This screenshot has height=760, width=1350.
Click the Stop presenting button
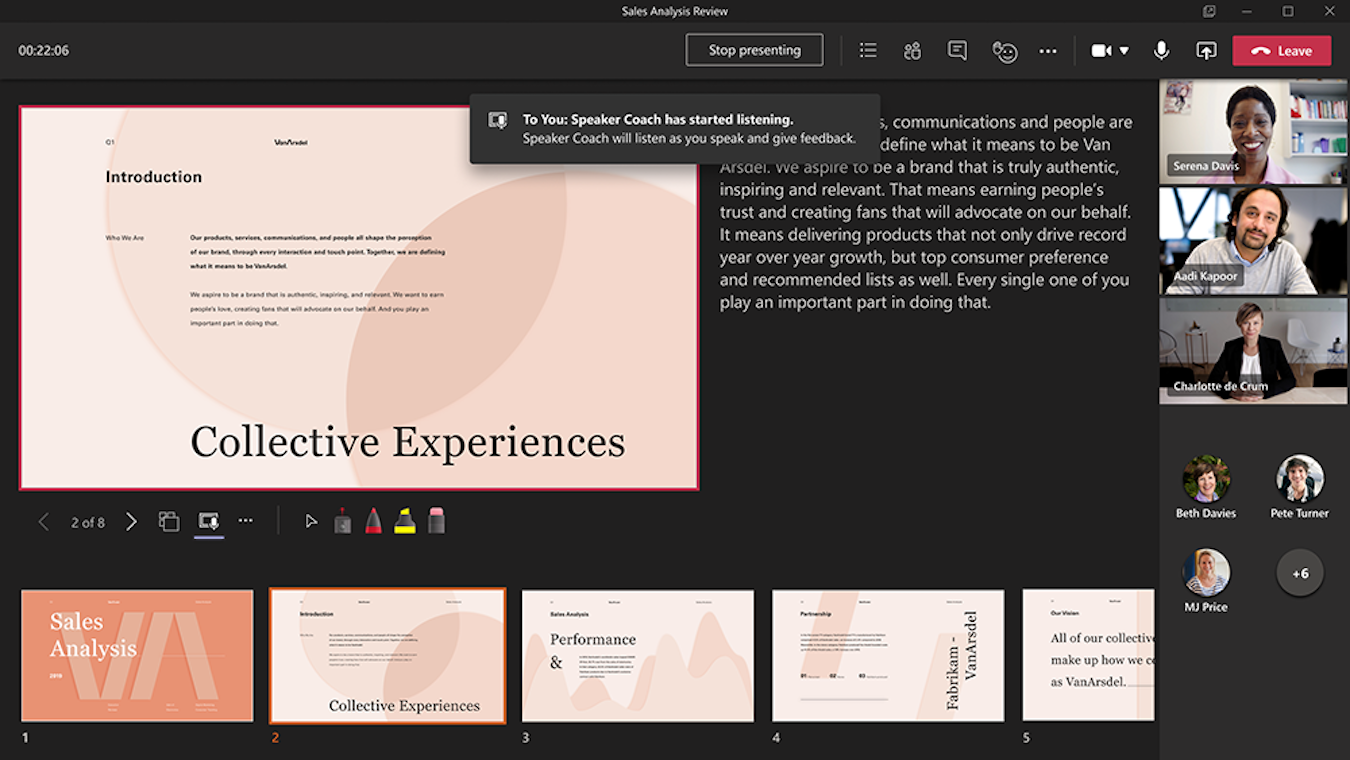coord(754,49)
